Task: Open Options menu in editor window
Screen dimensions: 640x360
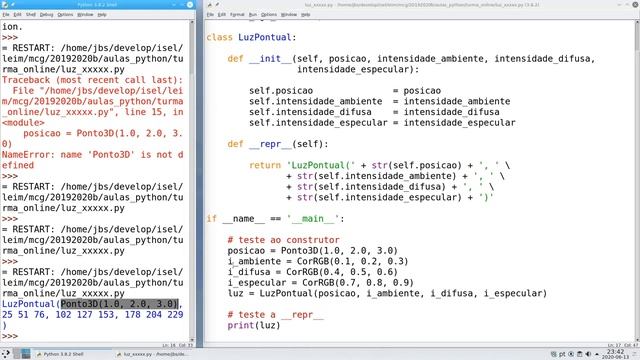Action: [x=269, y=14]
